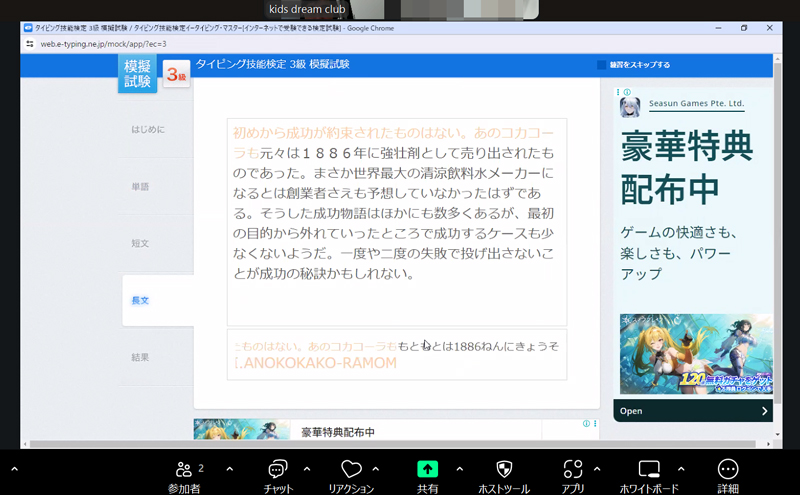The image size is (800, 495).
Task: Open 詳細 more options
Action: coord(728,469)
